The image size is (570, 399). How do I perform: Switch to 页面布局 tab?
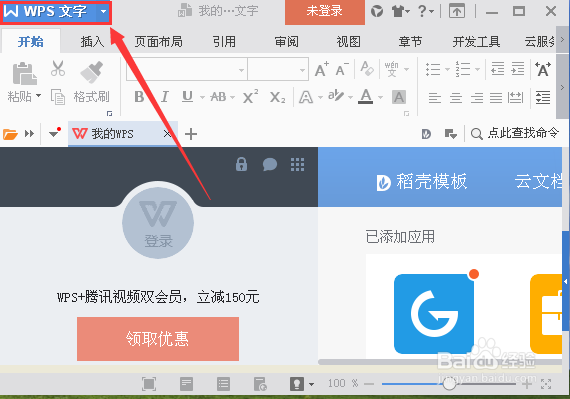tap(158, 42)
